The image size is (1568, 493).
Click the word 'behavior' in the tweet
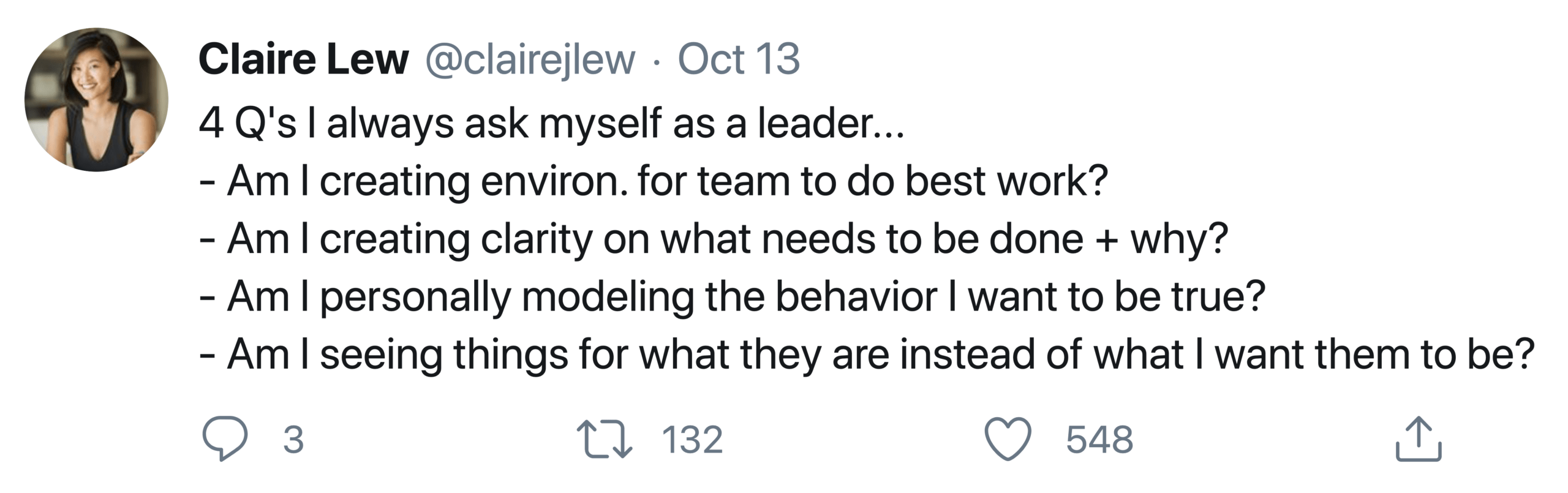pyautogui.click(x=856, y=296)
